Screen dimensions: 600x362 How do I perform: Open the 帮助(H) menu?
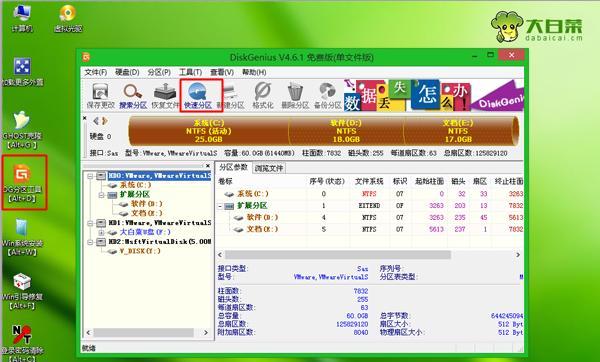254,72
